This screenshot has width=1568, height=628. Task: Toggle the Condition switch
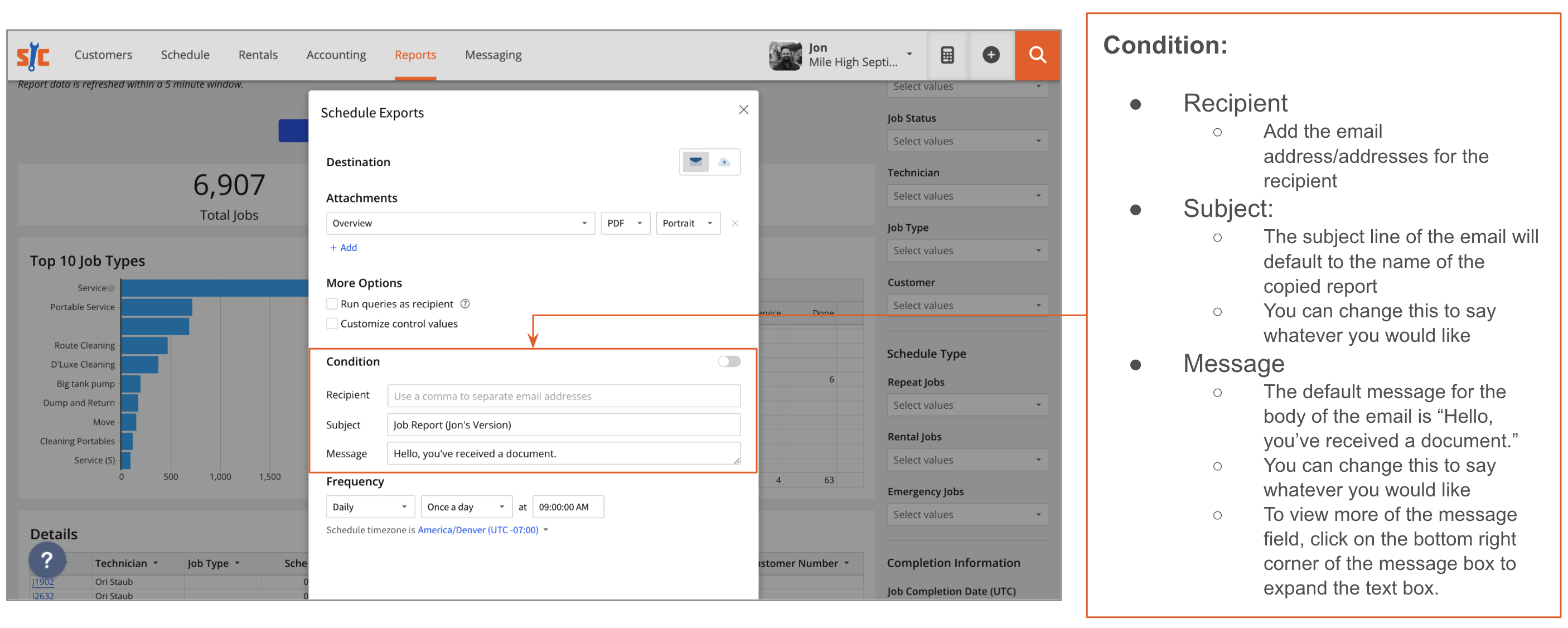pyautogui.click(x=729, y=362)
